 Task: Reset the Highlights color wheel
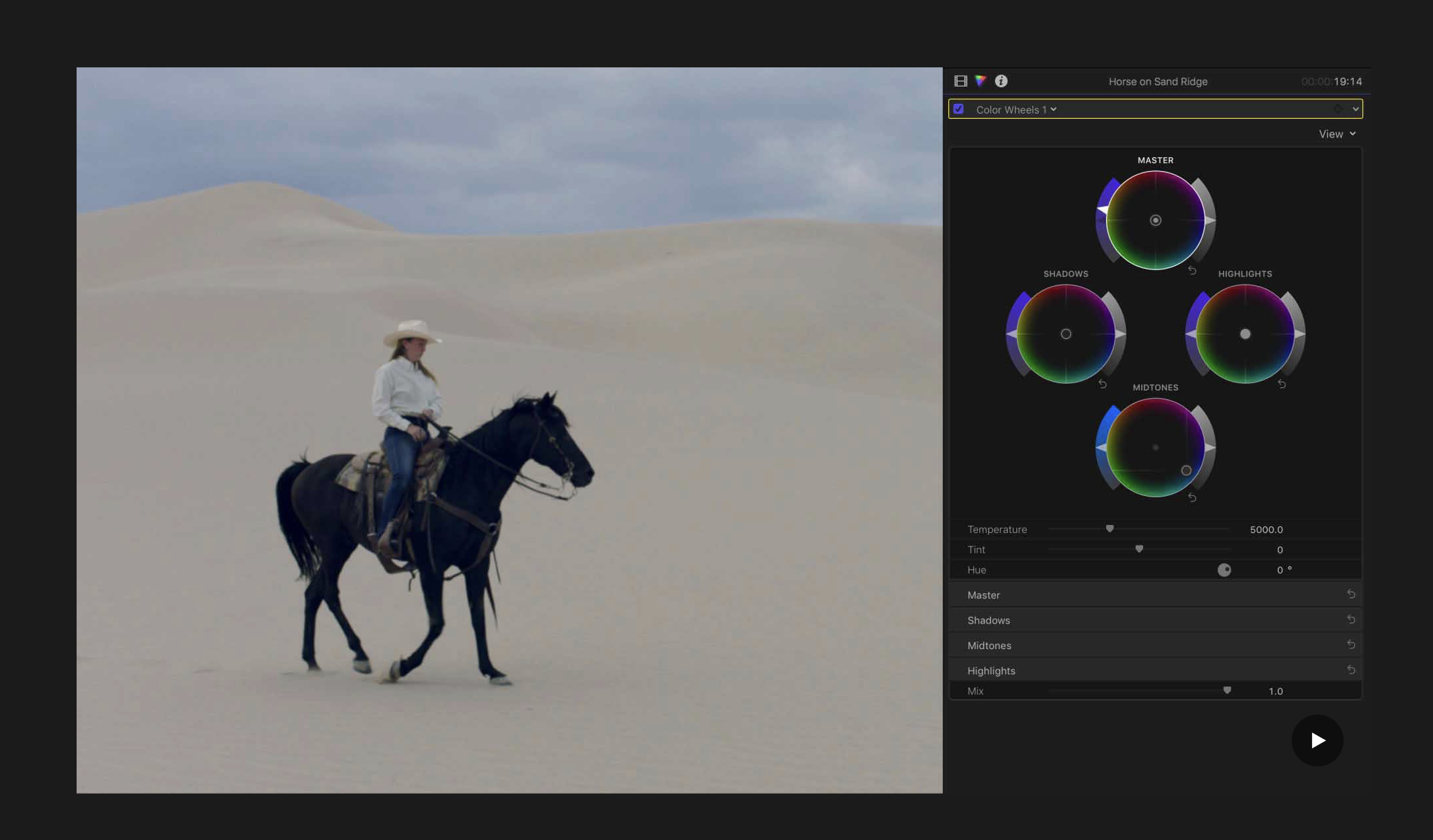coord(1282,384)
